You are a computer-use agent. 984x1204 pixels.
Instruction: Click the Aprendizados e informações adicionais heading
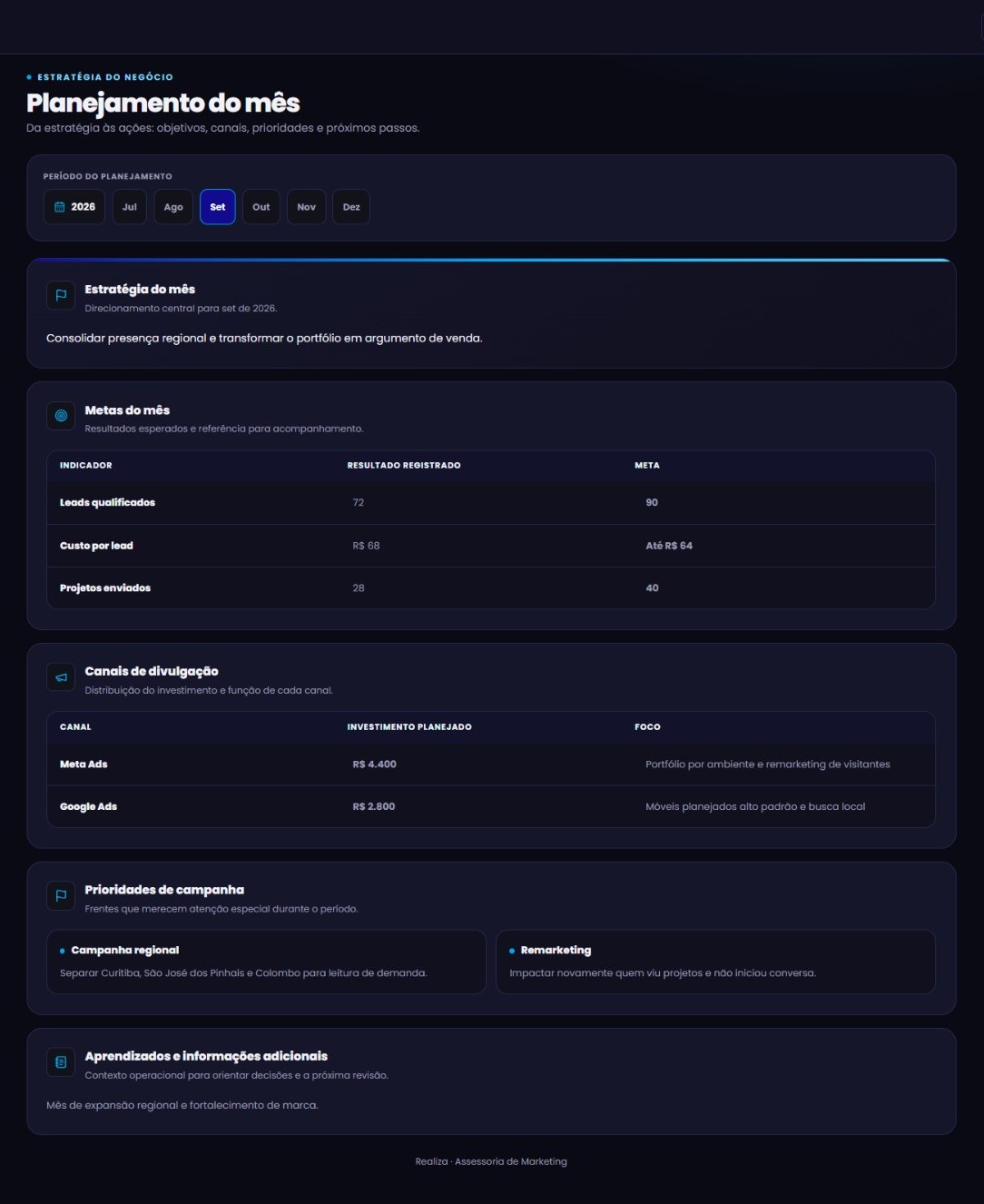(206, 1056)
